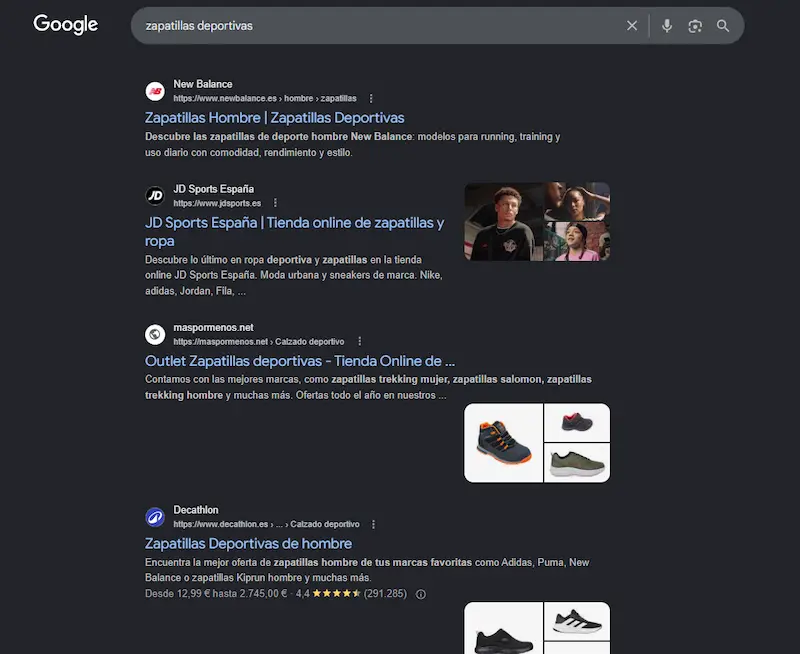Click the Decathlon favicon
800x654 pixels.
pyautogui.click(x=155, y=517)
